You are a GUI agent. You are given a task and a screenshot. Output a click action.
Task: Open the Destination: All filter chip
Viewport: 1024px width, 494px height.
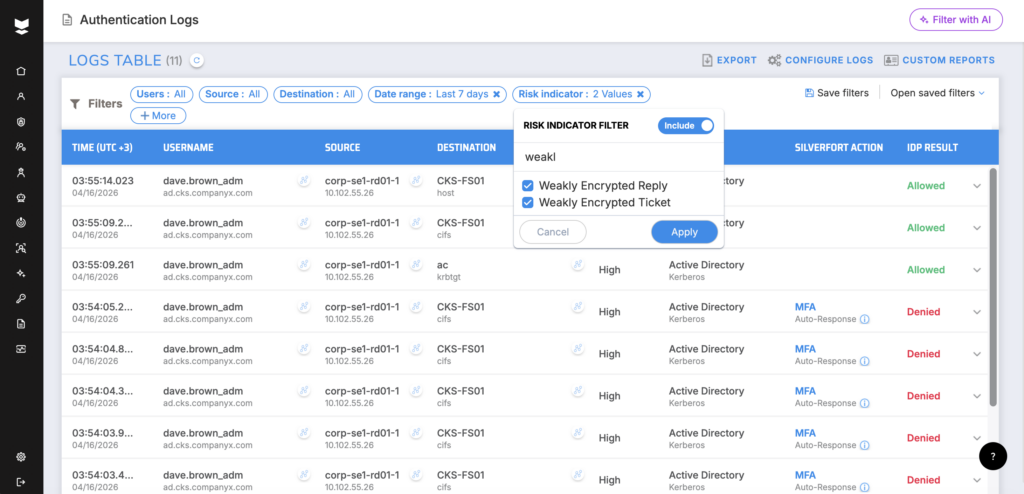[x=317, y=94]
